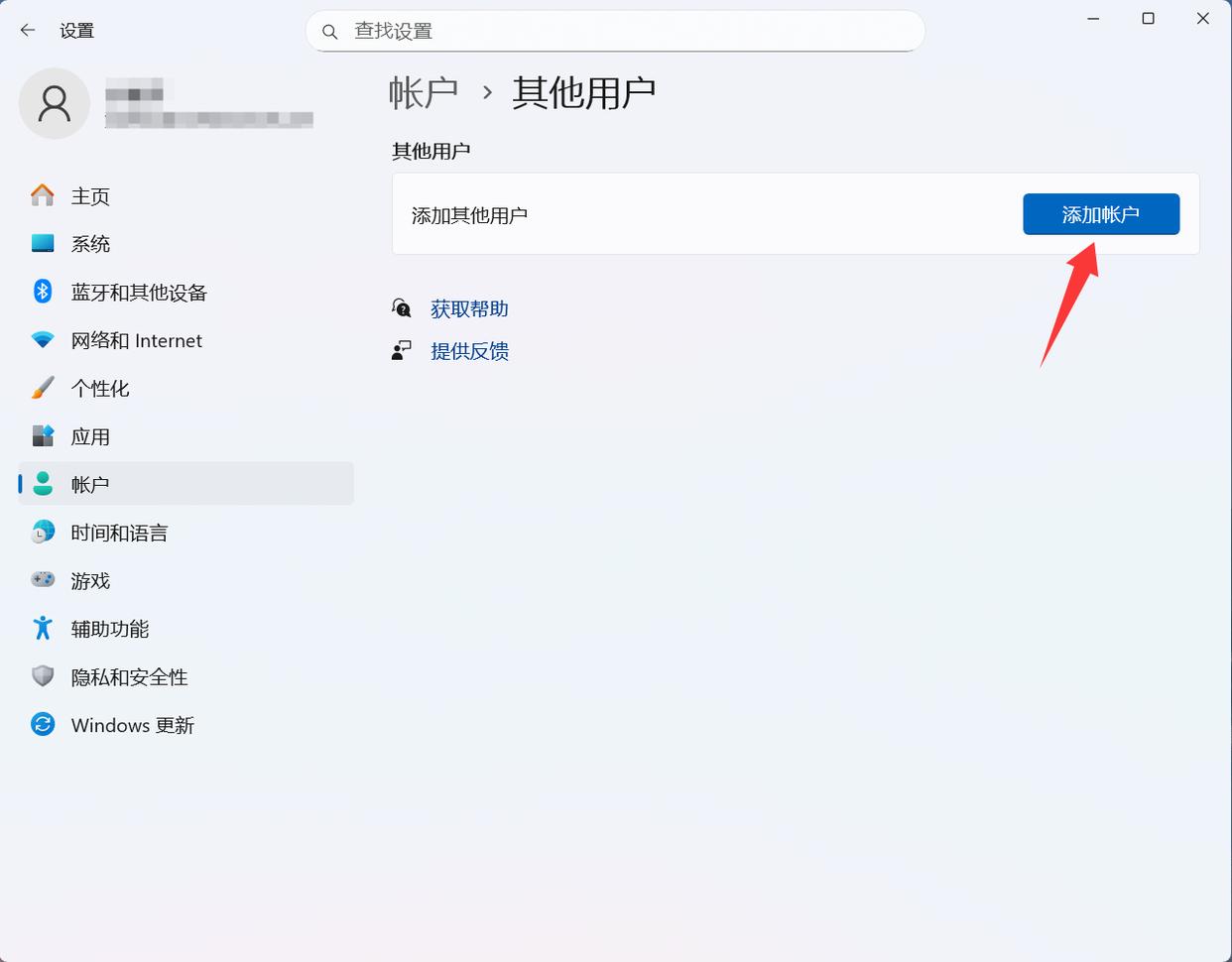Image resolution: width=1232 pixels, height=962 pixels.
Task: Click the Bluetooth icon in the sidebar
Action: pos(43,292)
